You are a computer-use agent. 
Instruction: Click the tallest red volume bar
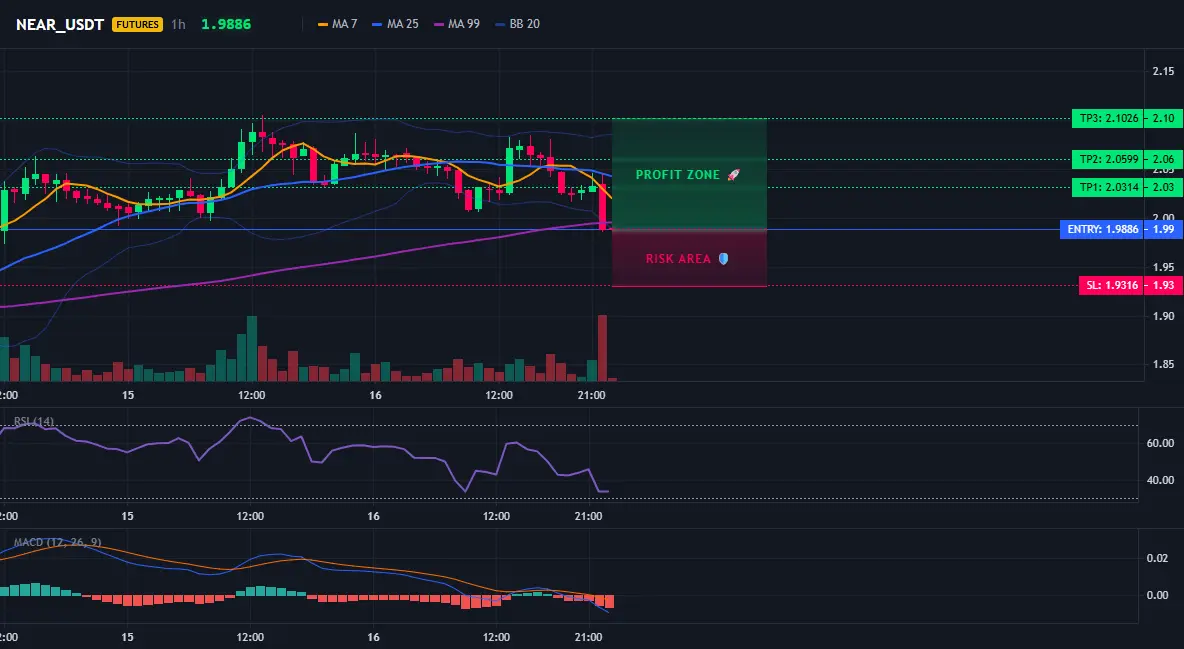(603, 348)
